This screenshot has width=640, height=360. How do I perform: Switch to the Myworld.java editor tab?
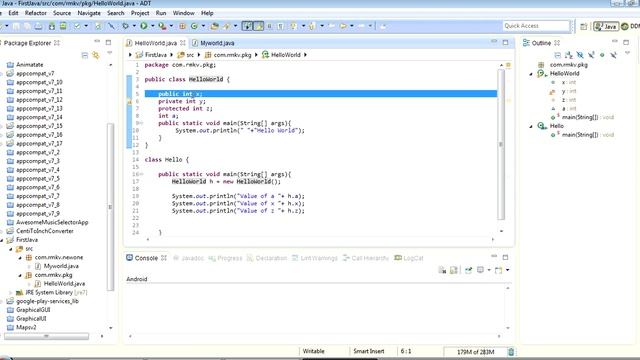tap(213, 43)
